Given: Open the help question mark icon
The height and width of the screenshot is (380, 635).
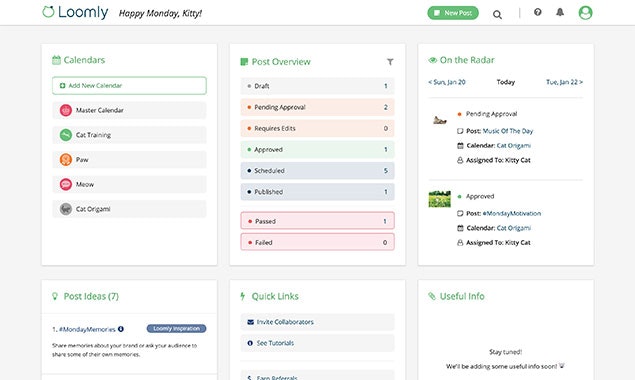Looking at the screenshot, I should pyautogui.click(x=537, y=12).
